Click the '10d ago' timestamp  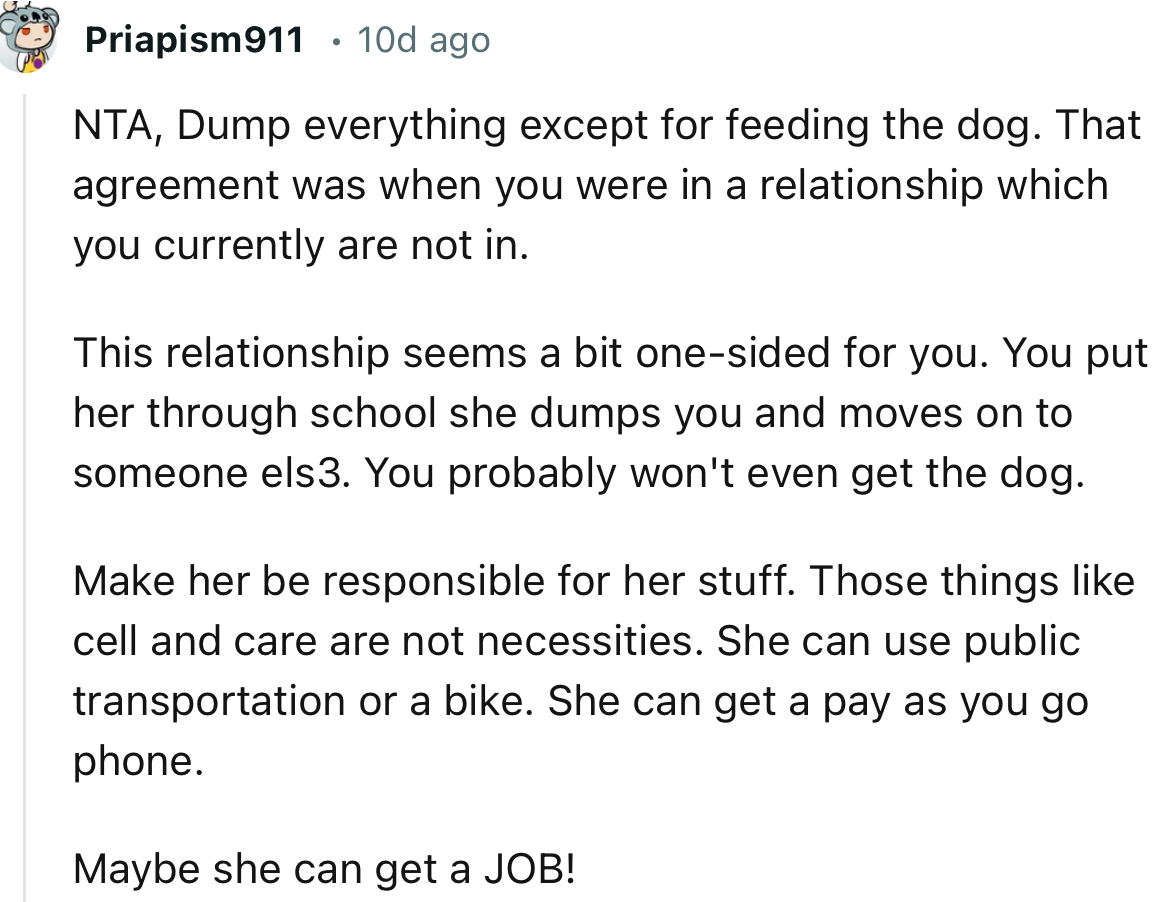click(422, 40)
